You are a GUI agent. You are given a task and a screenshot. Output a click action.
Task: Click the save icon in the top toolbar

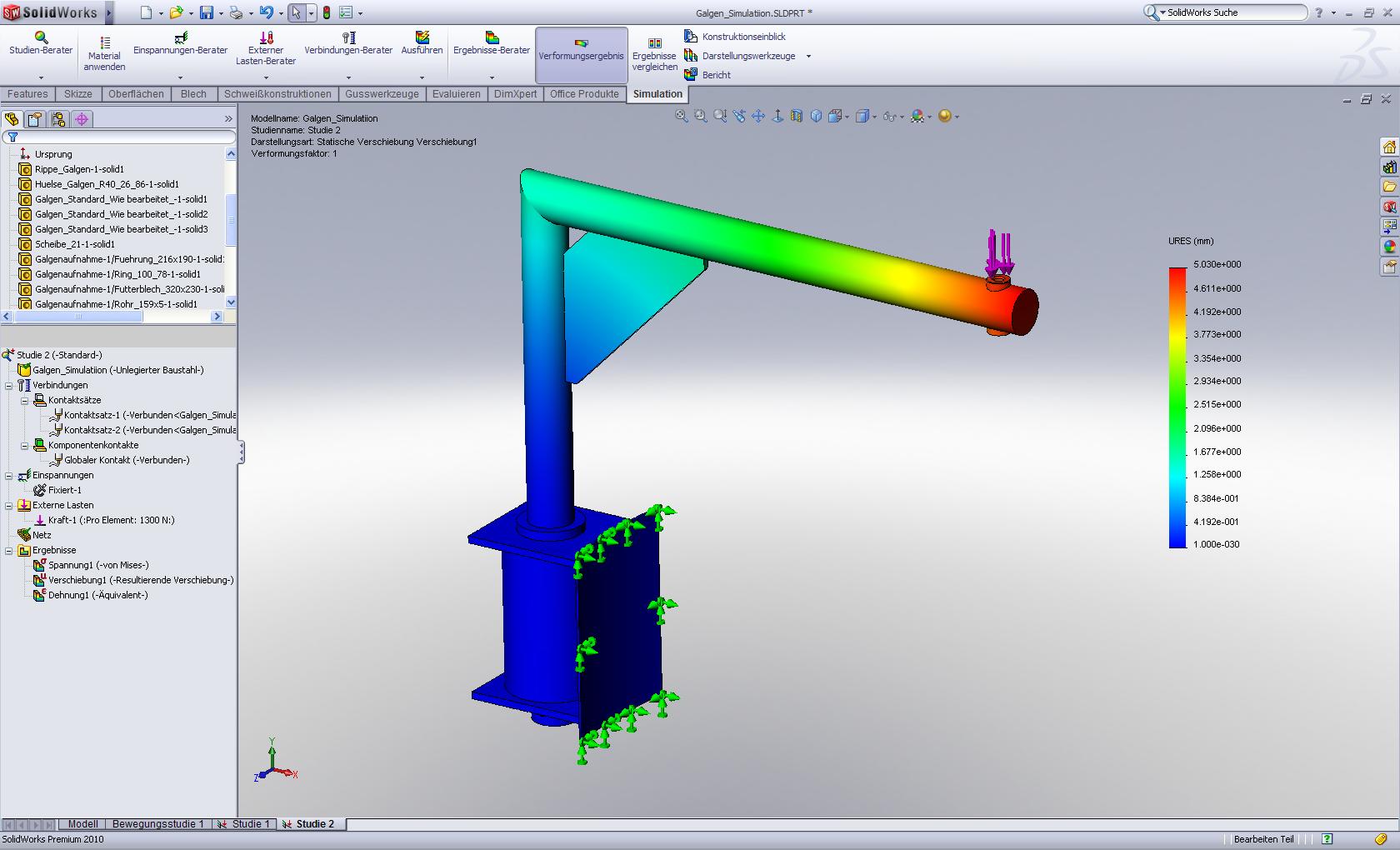(x=207, y=12)
